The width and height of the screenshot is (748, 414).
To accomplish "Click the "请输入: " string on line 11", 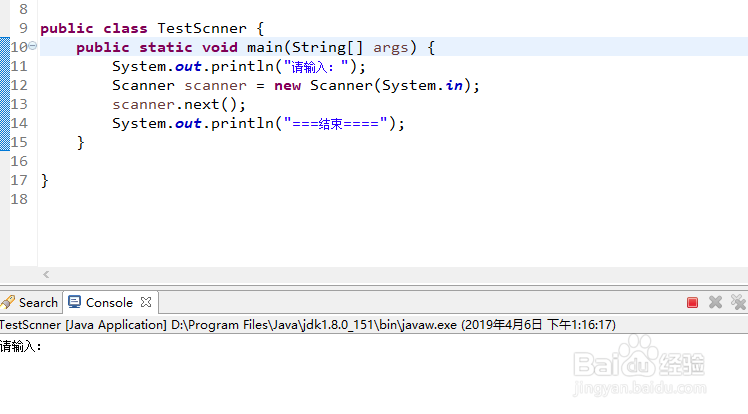I will click(316, 66).
